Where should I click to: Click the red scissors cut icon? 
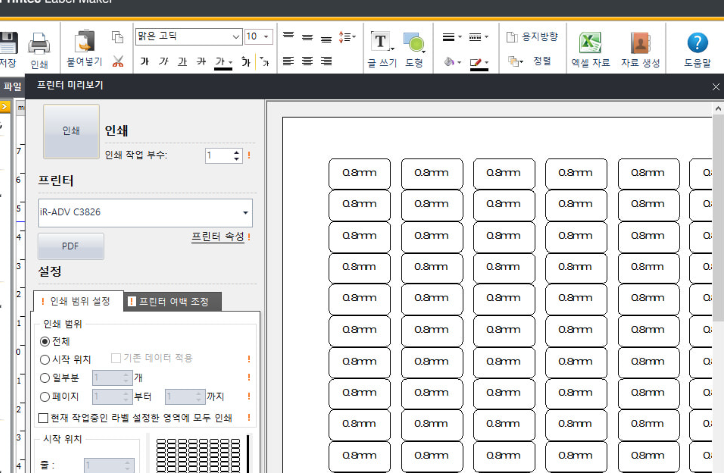[x=118, y=61]
